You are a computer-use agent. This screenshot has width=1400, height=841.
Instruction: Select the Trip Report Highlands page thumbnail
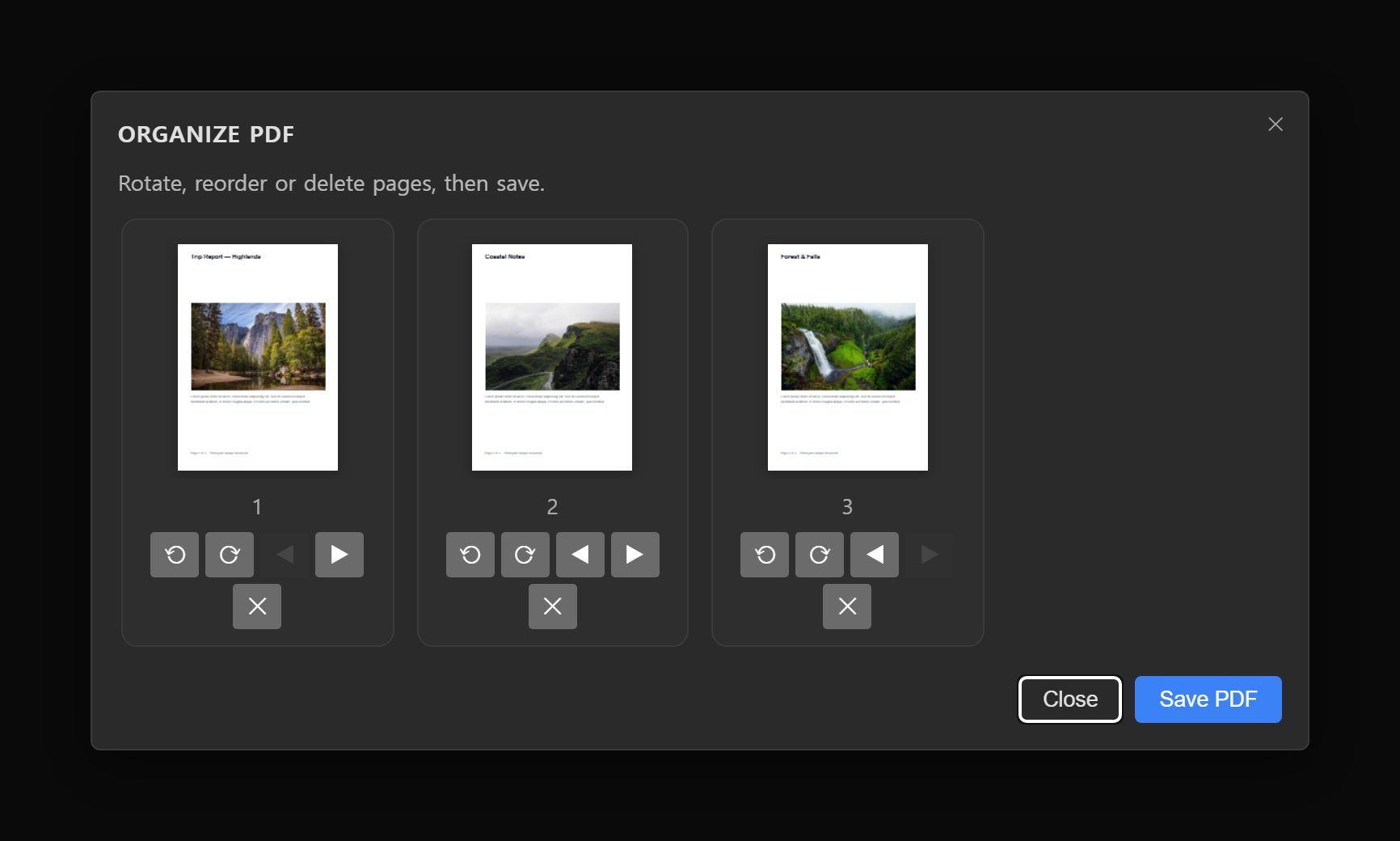click(x=258, y=357)
